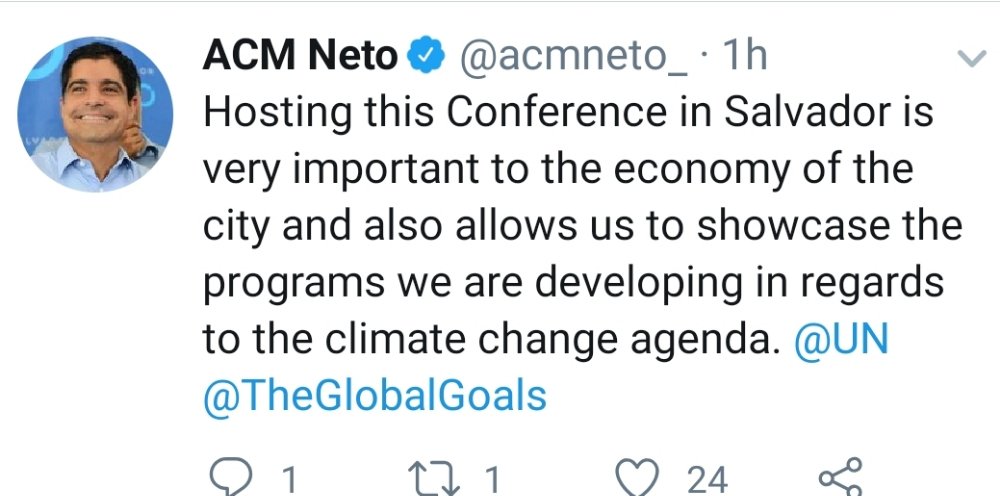Click the blue verified badge
The height and width of the screenshot is (496, 1000).
pos(429,57)
